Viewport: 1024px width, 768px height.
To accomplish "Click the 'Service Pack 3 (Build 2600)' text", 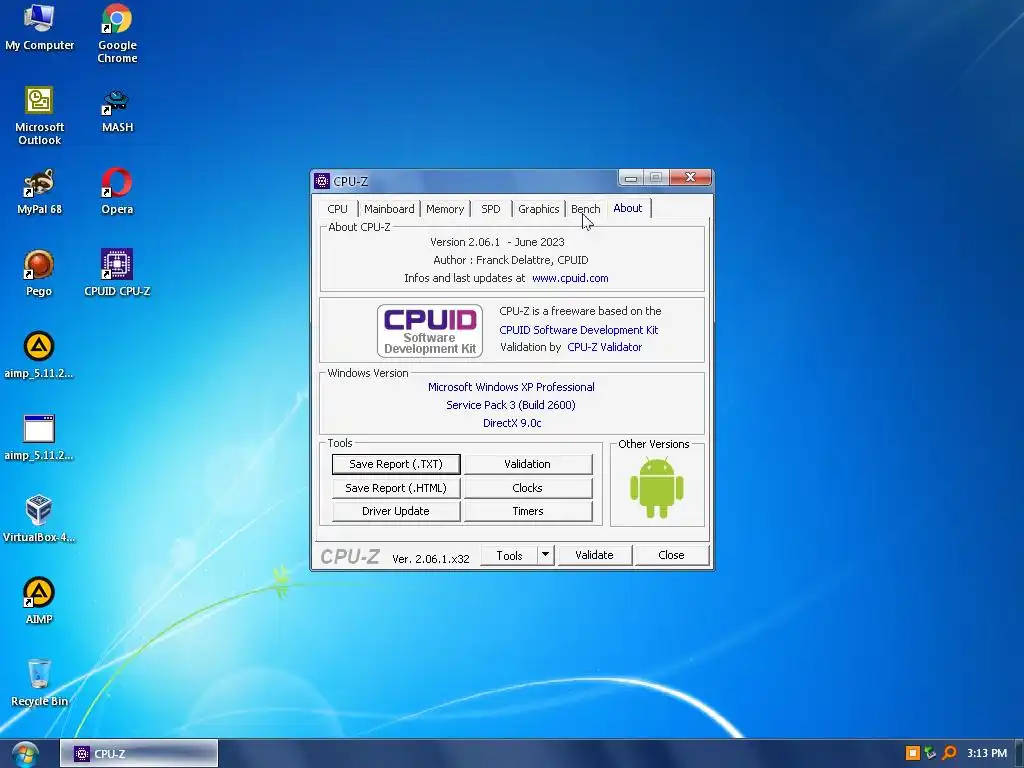I will (511, 405).
